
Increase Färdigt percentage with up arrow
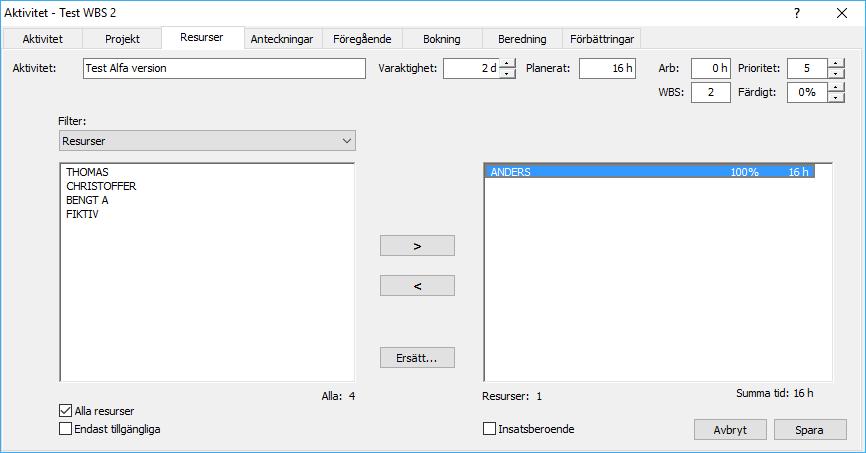coord(836,87)
